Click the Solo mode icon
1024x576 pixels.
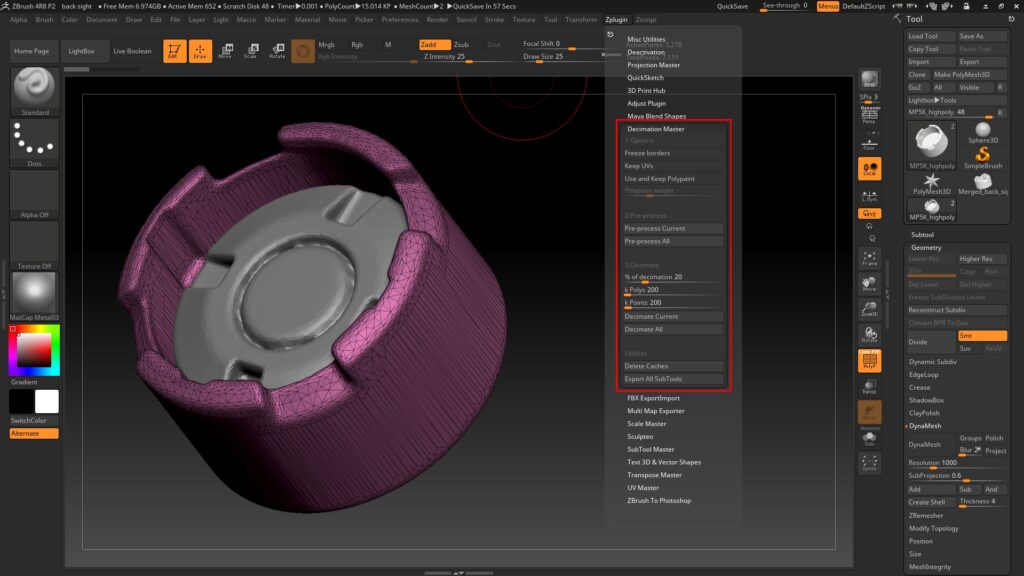coord(869,438)
